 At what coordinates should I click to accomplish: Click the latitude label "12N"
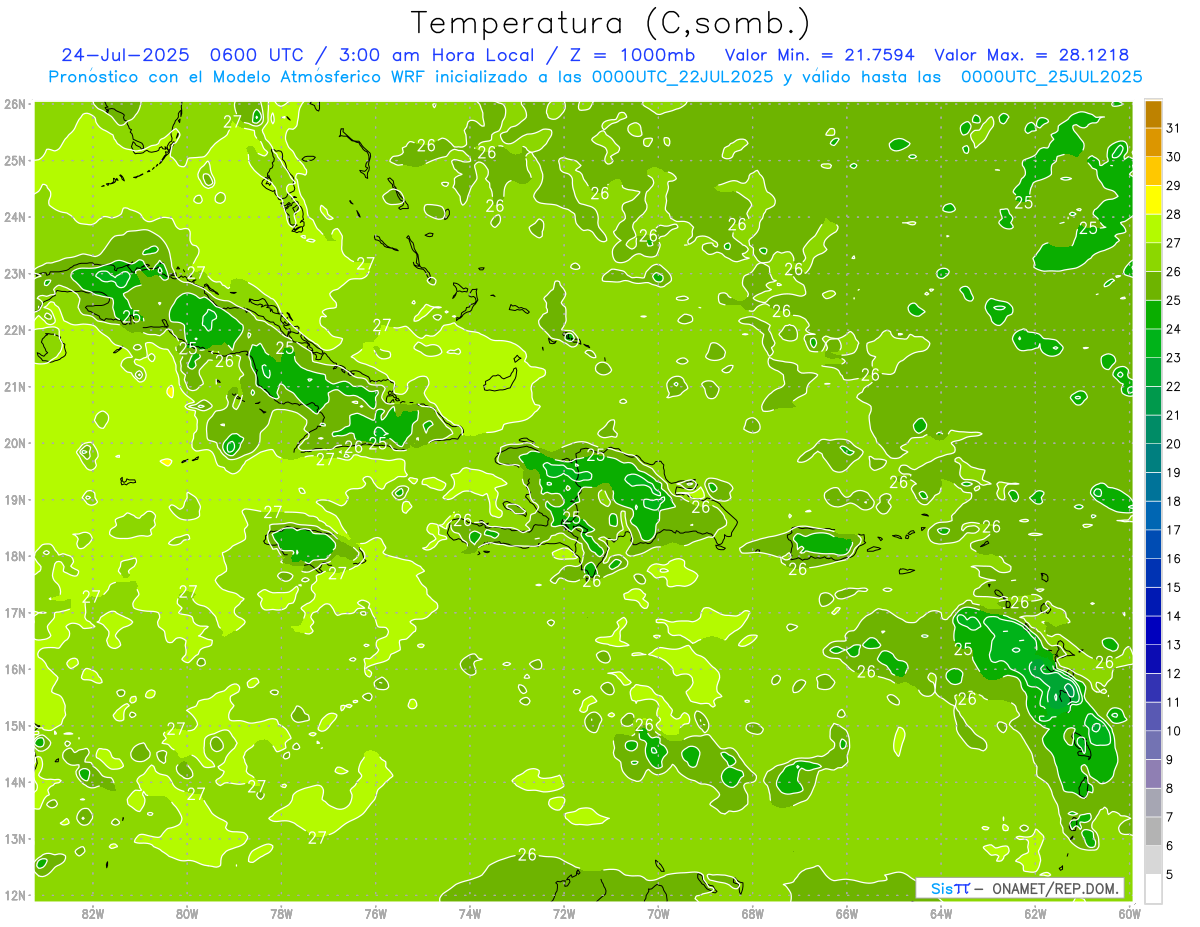point(14,895)
